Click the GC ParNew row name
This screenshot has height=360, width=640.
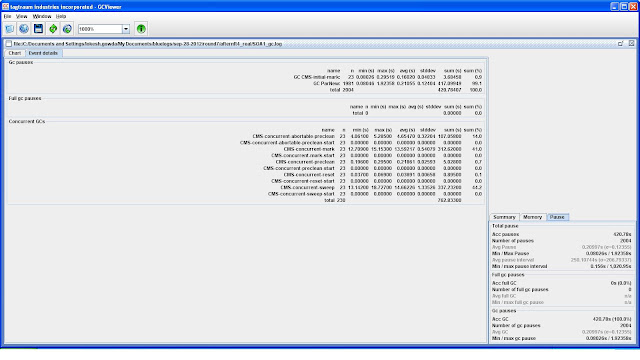[327, 84]
